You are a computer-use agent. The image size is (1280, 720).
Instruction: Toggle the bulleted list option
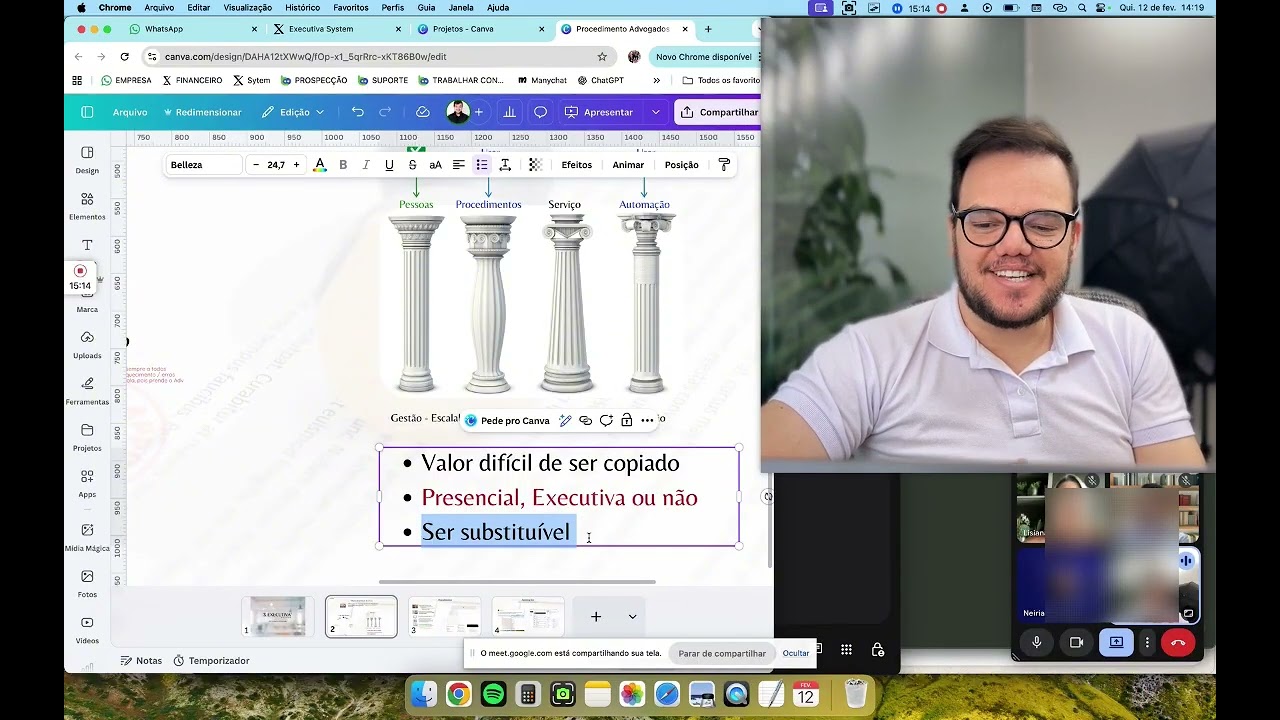tap(482, 165)
